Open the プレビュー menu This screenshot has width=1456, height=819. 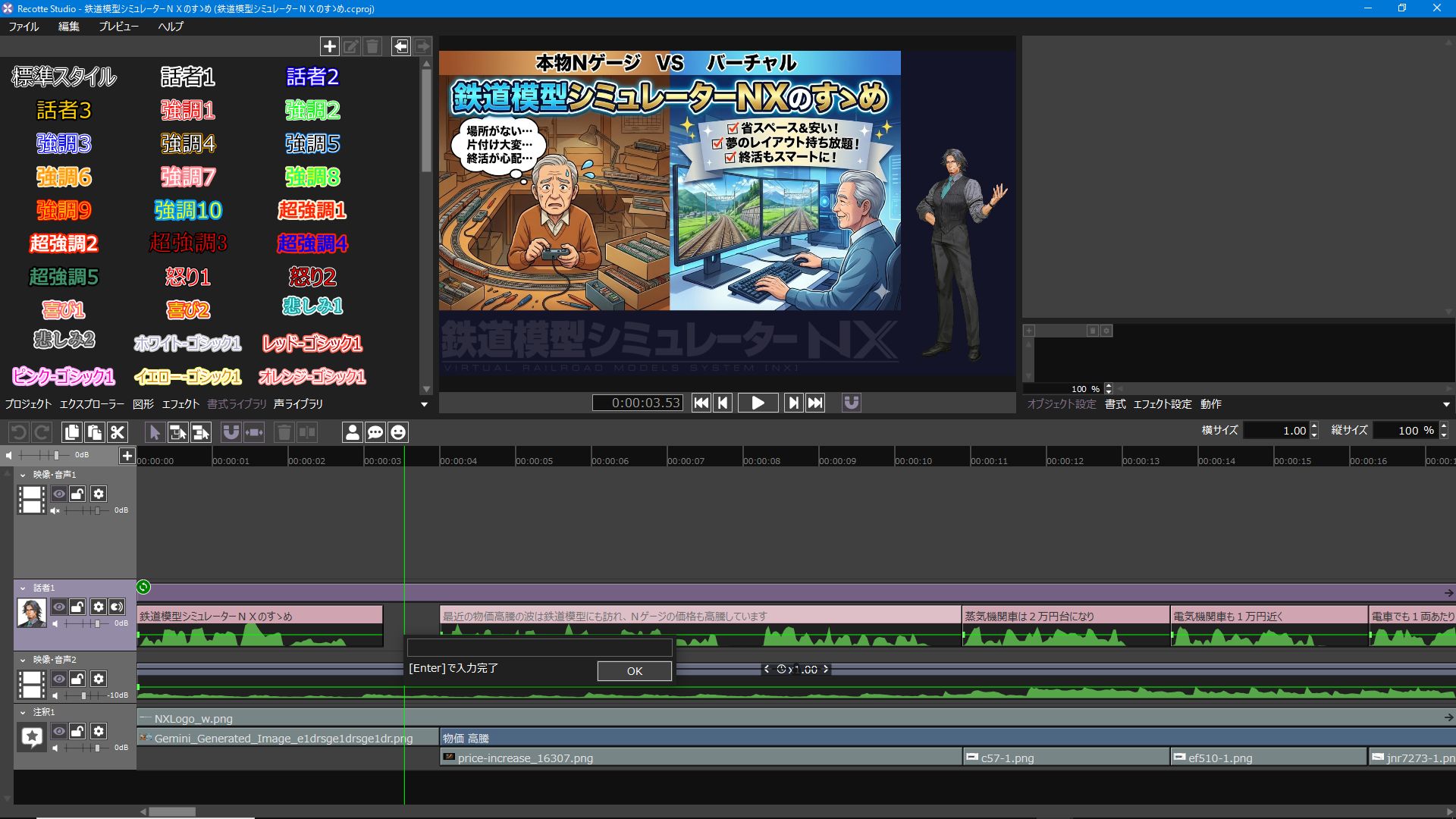coord(118,26)
